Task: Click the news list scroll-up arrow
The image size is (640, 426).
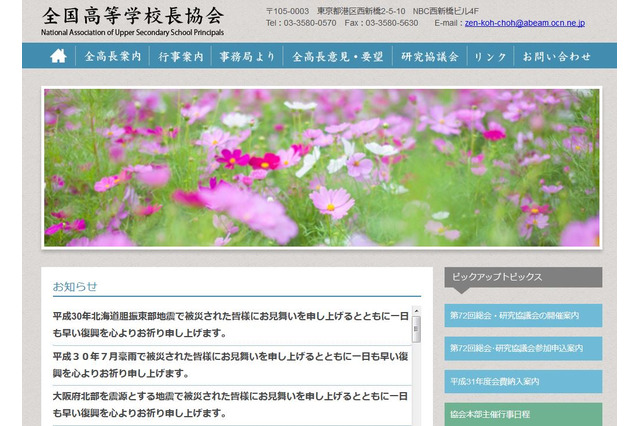Action: click(x=416, y=311)
